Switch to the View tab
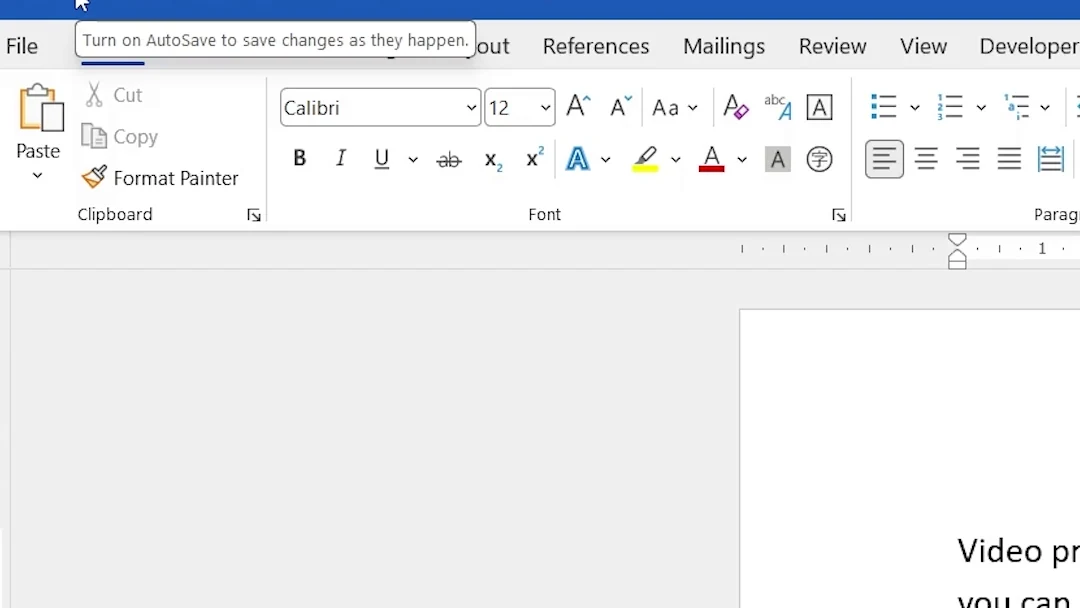The image size is (1080, 608). [x=923, y=46]
